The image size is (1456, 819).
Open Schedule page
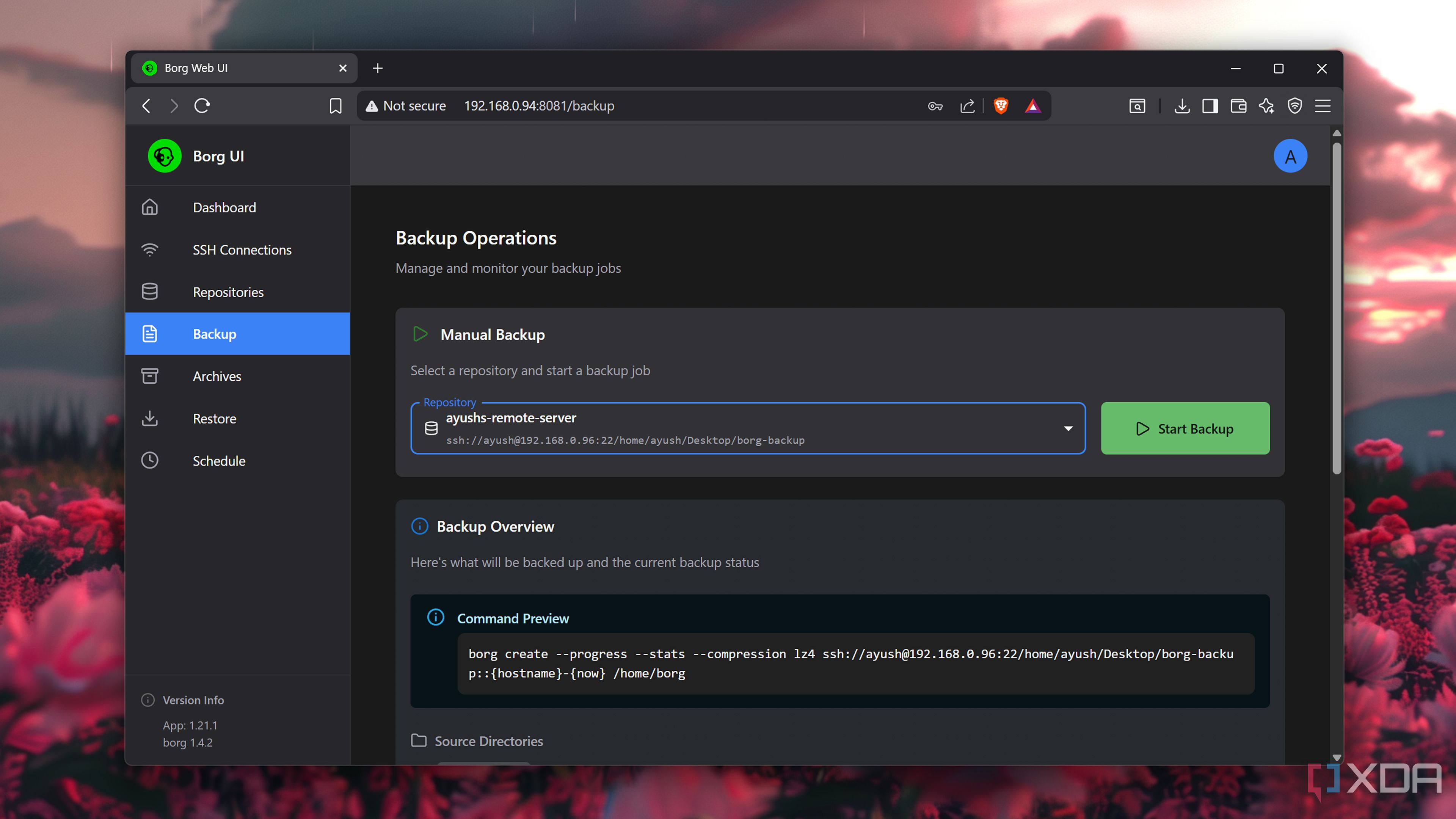(x=237, y=461)
